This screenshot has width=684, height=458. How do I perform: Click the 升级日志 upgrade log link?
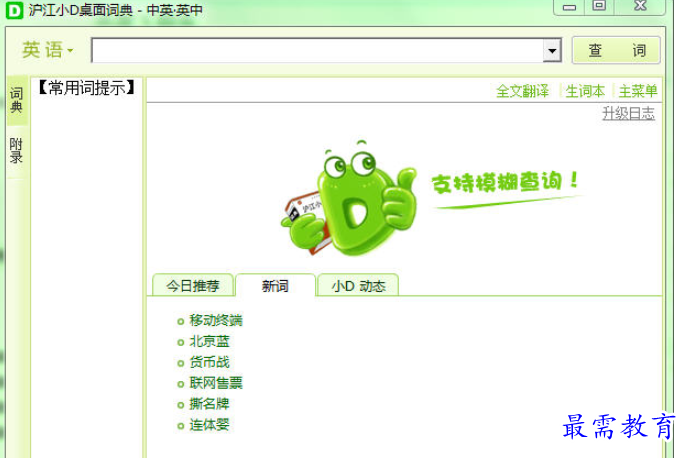(x=628, y=113)
